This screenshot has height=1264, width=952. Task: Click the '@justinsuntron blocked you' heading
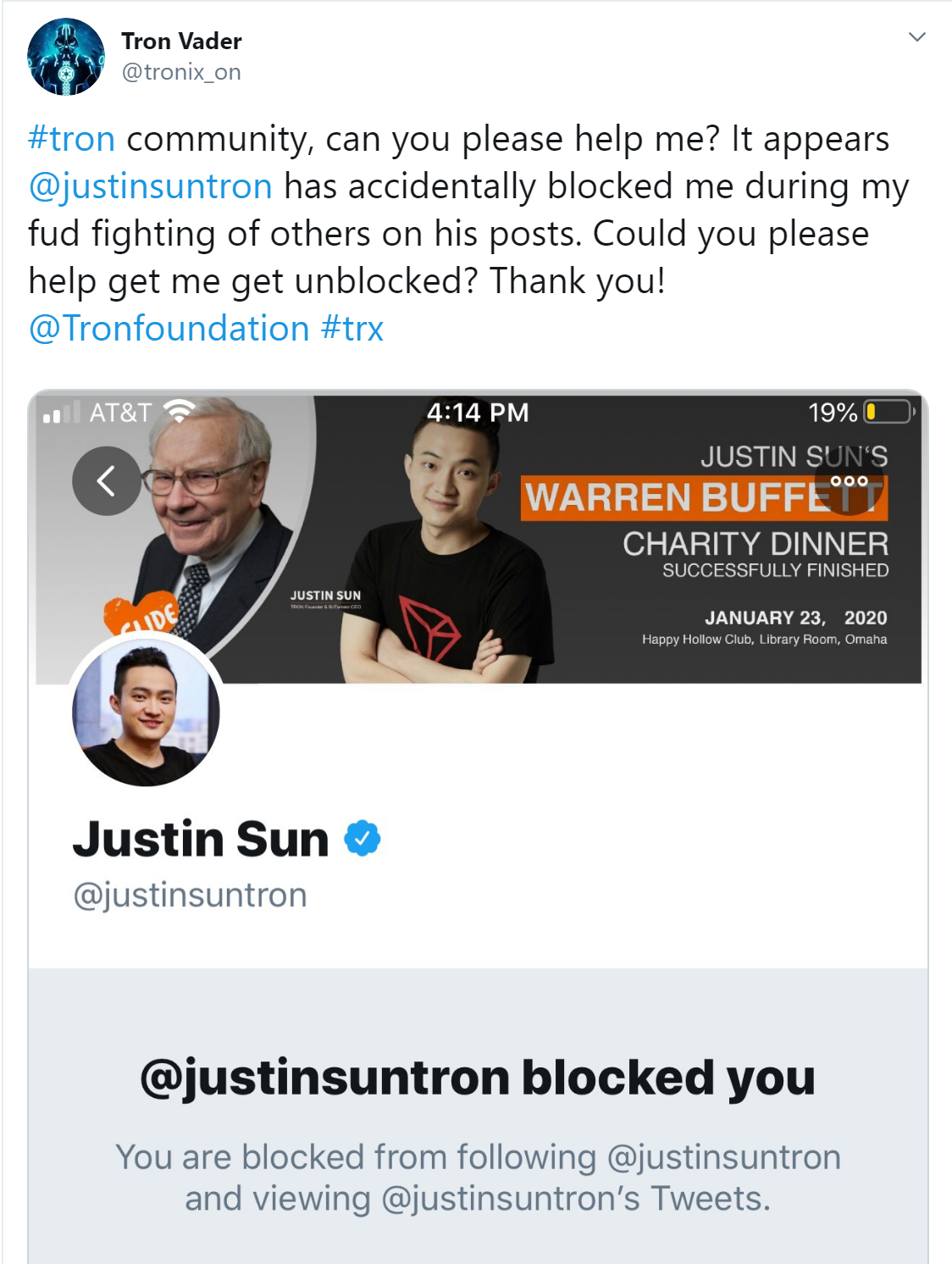(478, 1078)
